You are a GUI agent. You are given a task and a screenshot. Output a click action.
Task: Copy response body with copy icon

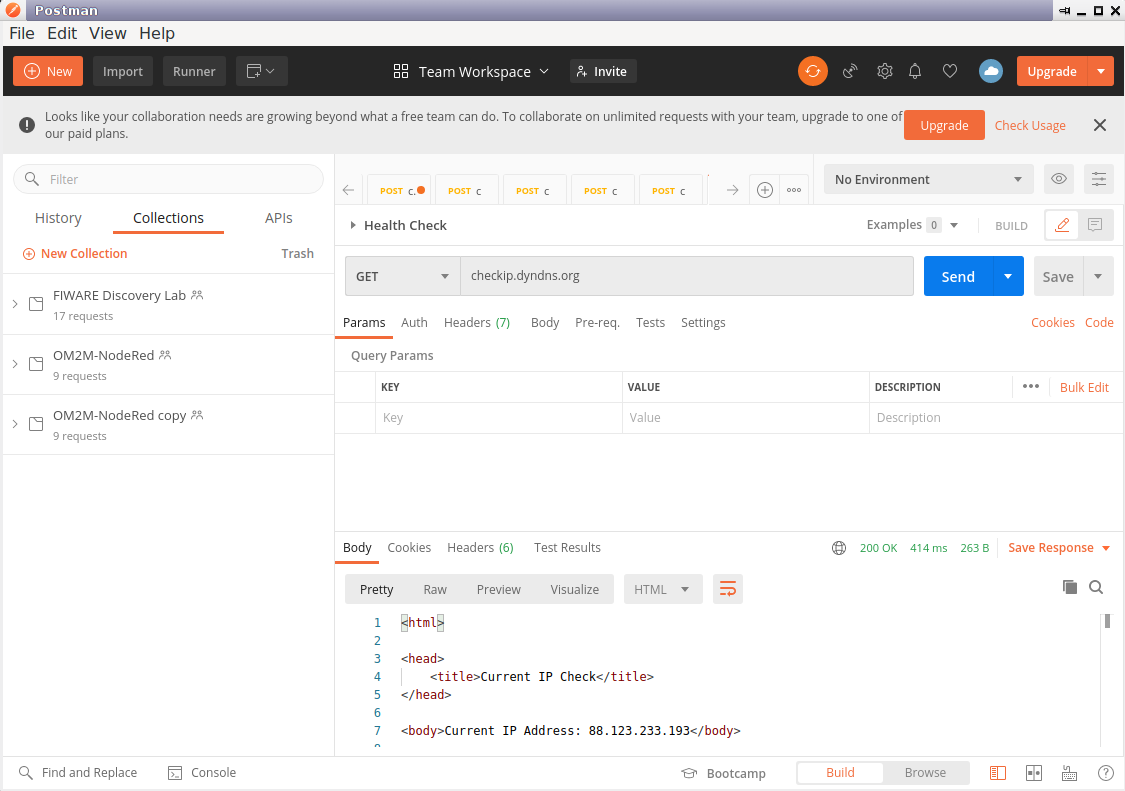click(x=1069, y=587)
